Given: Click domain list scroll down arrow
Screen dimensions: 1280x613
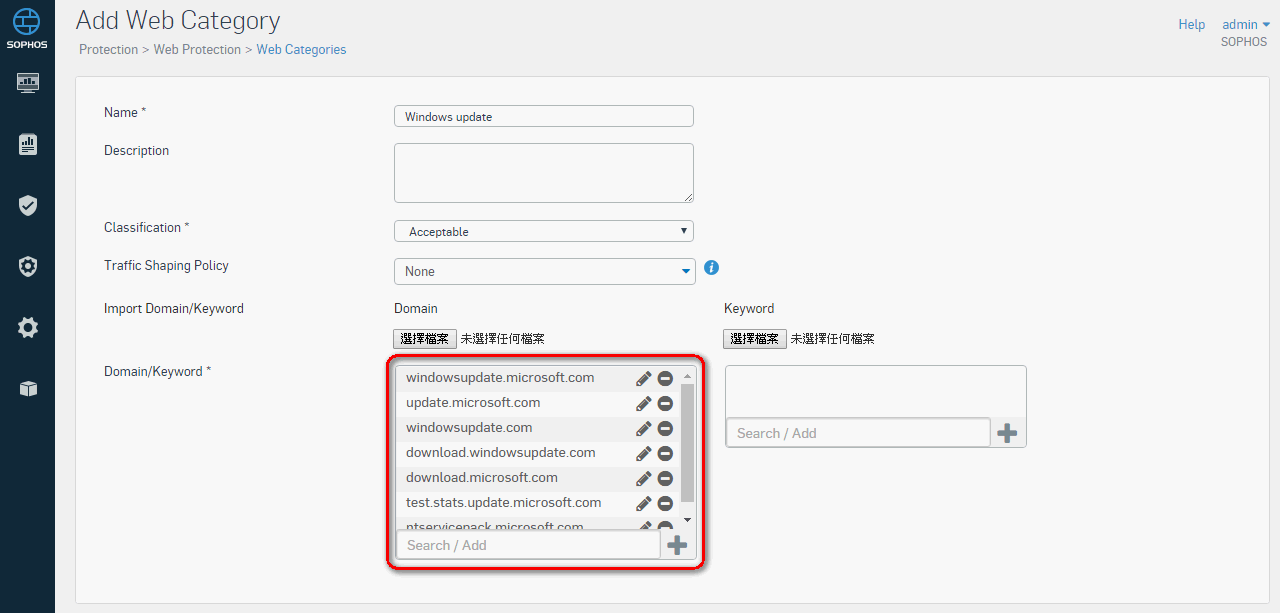Looking at the screenshot, I should coord(687,520).
